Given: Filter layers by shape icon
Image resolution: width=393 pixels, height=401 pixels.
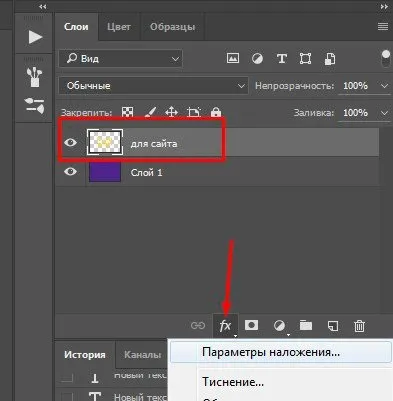Looking at the screenshot, I should [x=305, y=59].
